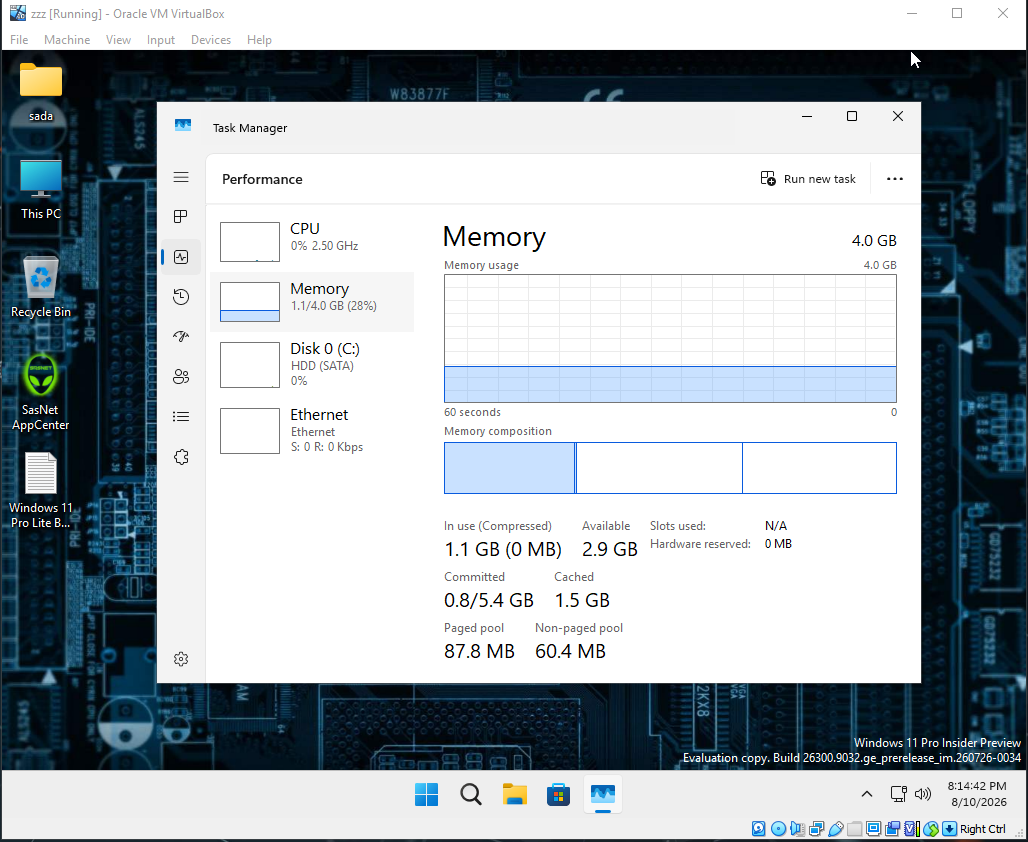Click in-use segment of Memory composition bar

[509, 468]
